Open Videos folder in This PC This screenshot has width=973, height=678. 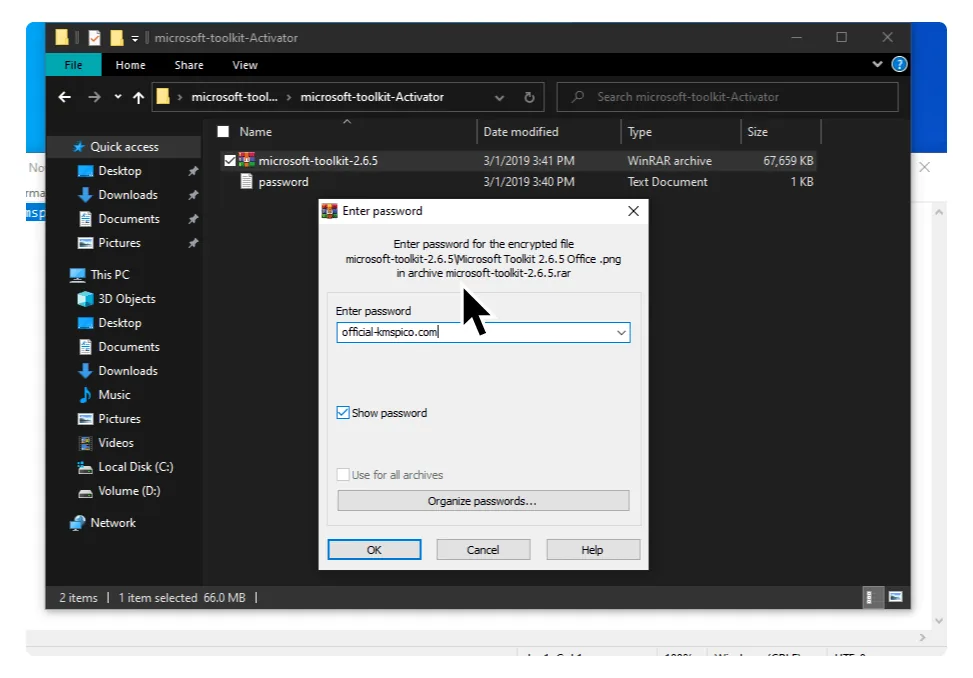point(115,443)
